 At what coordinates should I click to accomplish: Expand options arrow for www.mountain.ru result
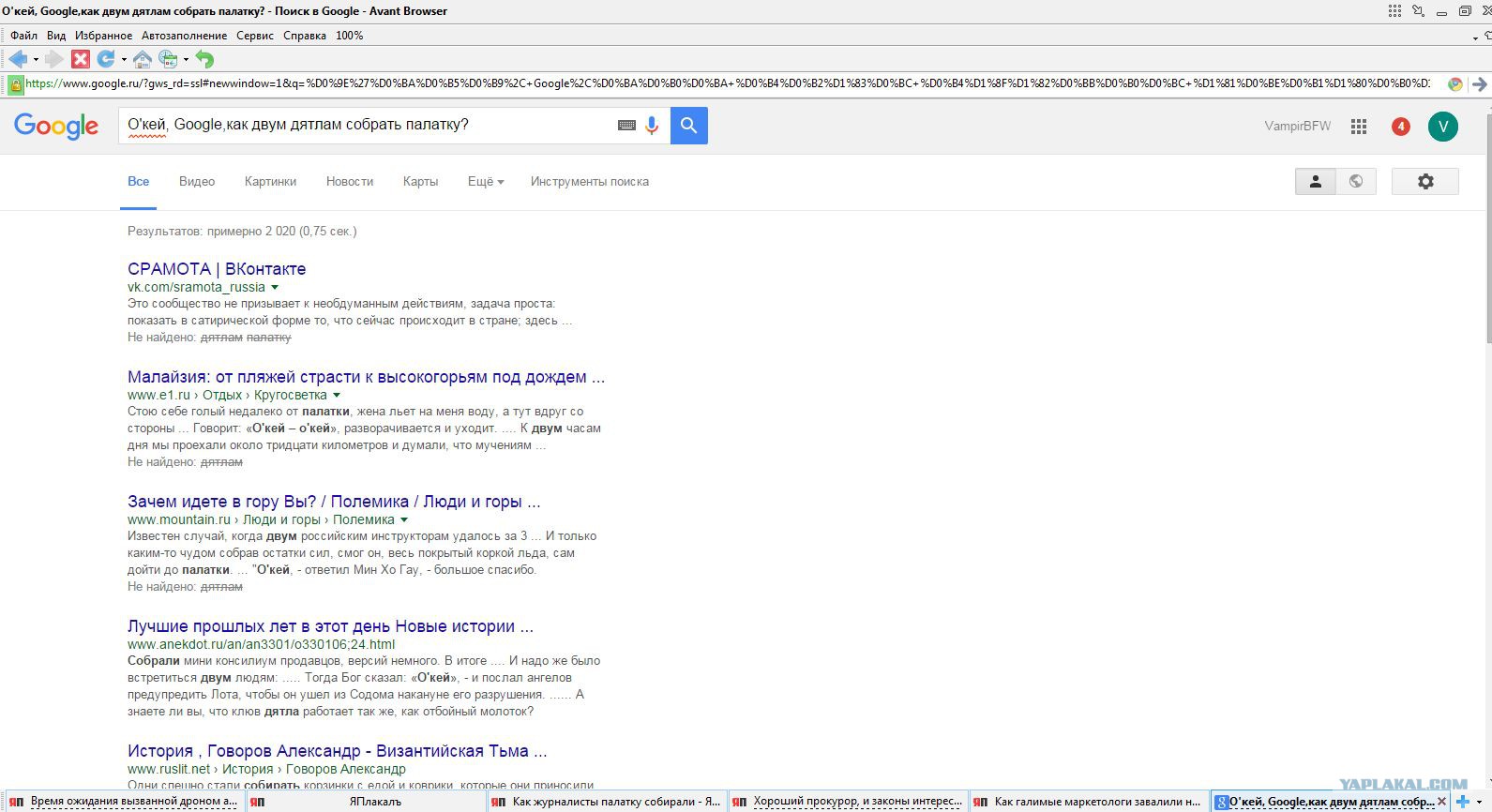pyautogui.click(x=404, y=520)
